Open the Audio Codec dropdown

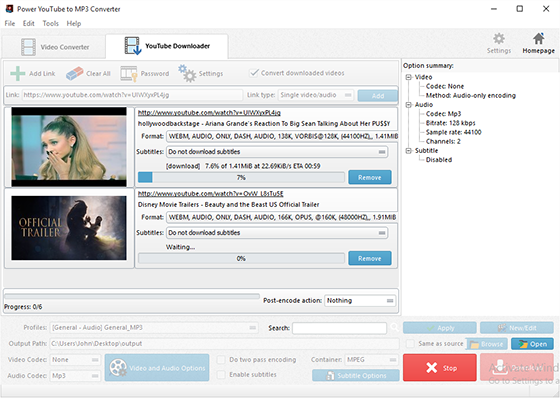click(75, 376)
